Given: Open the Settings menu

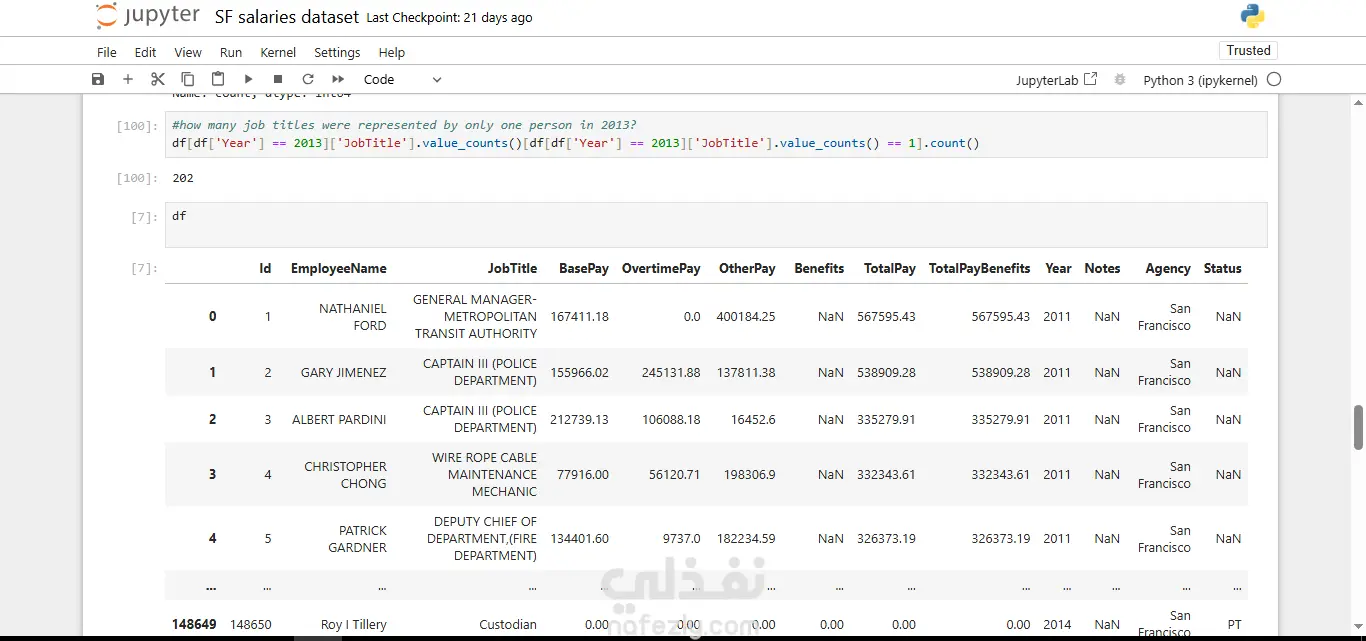Looking at the screenshot, I should (337, 52).
